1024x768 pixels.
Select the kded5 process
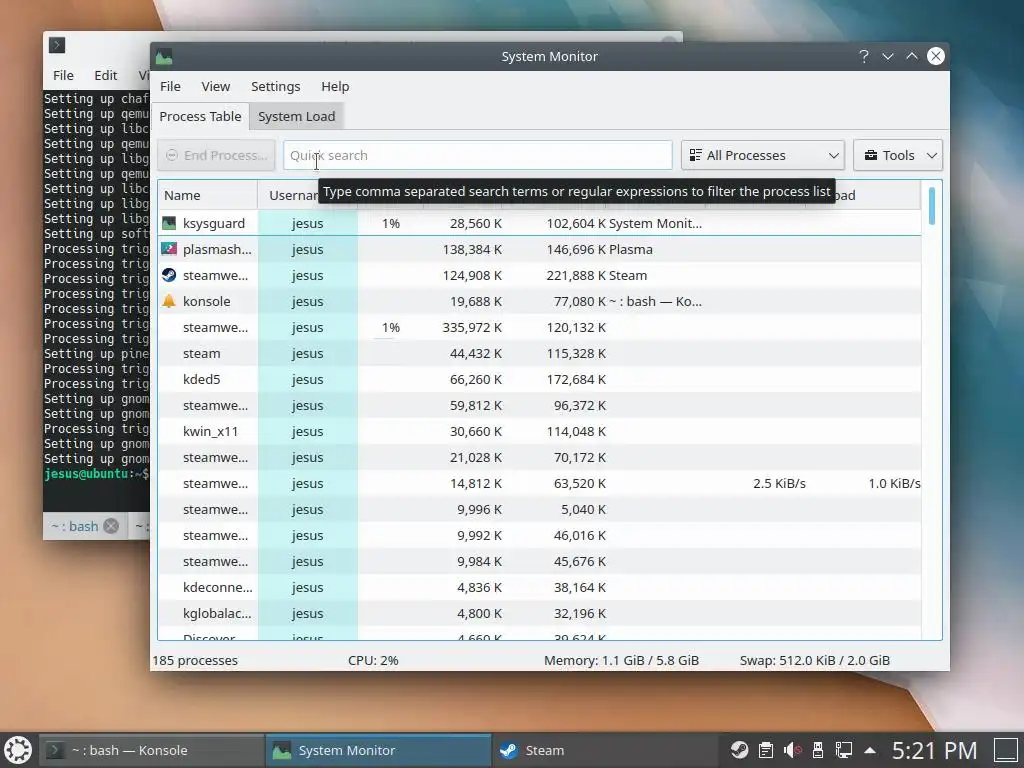[x=202, y=379]
